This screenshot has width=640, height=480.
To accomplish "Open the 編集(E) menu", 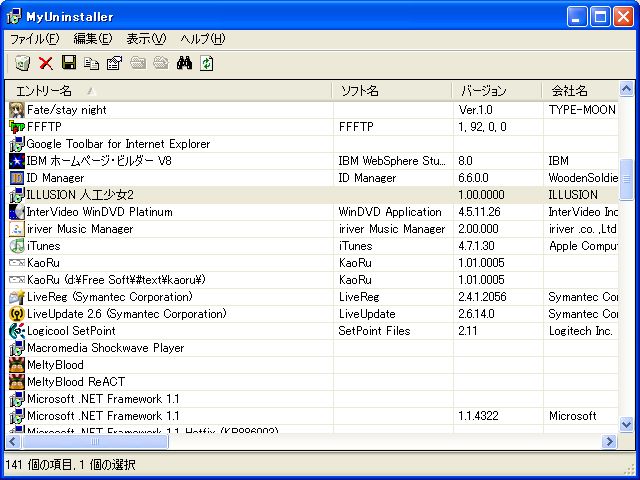I will pos(93,39).
